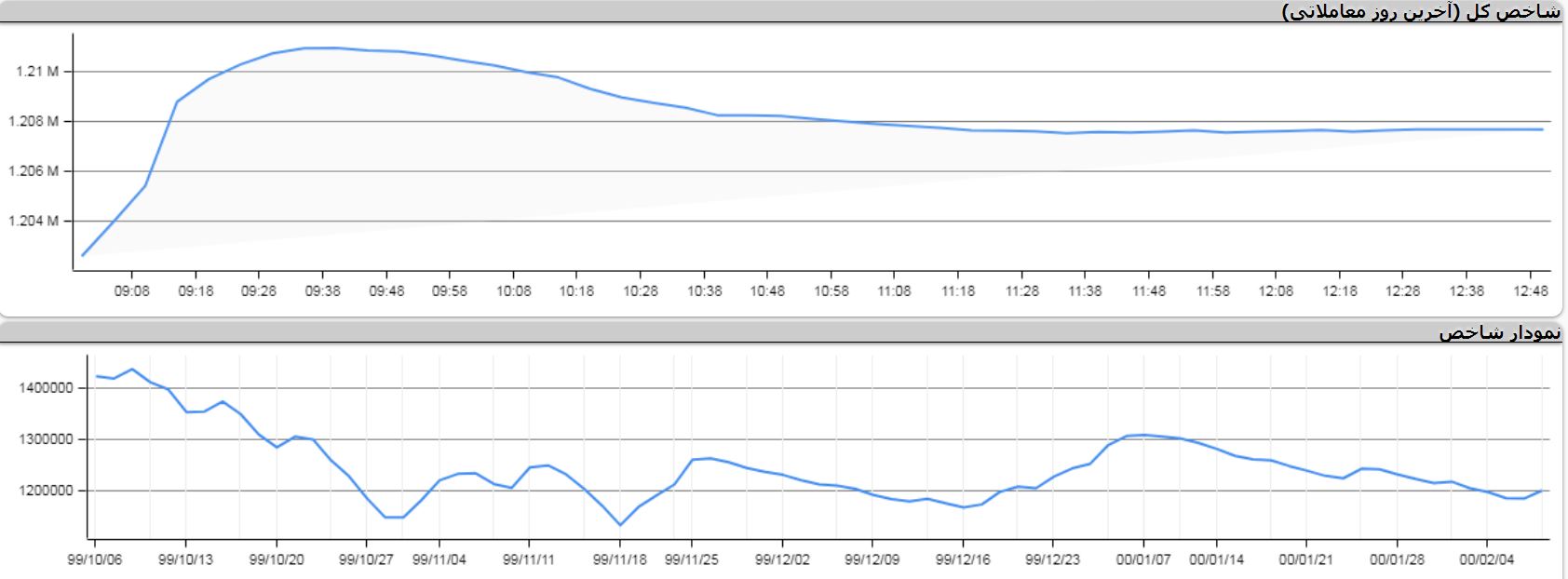
Task: Click the intraday line's peak near 09:38
Action: pyautogui.click(x=321, y=47)
